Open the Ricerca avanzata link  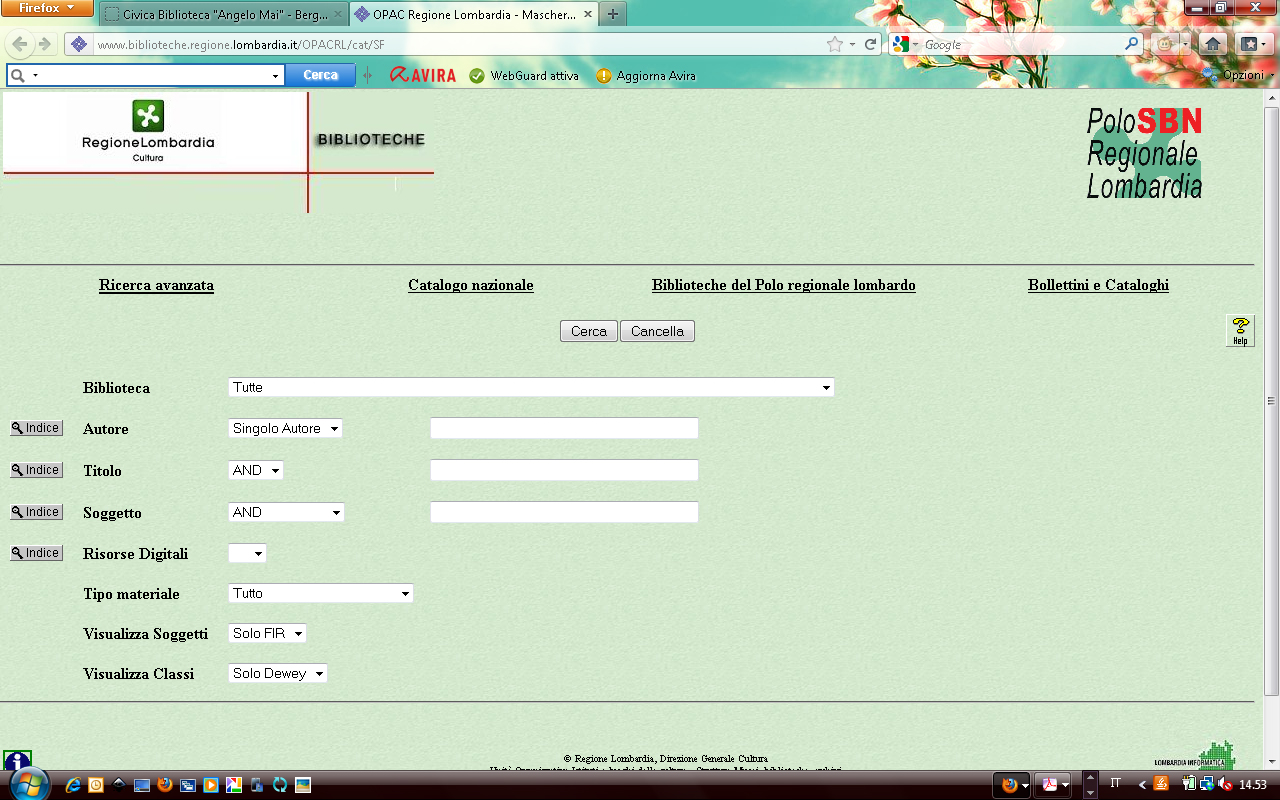(x=156, y=286)
